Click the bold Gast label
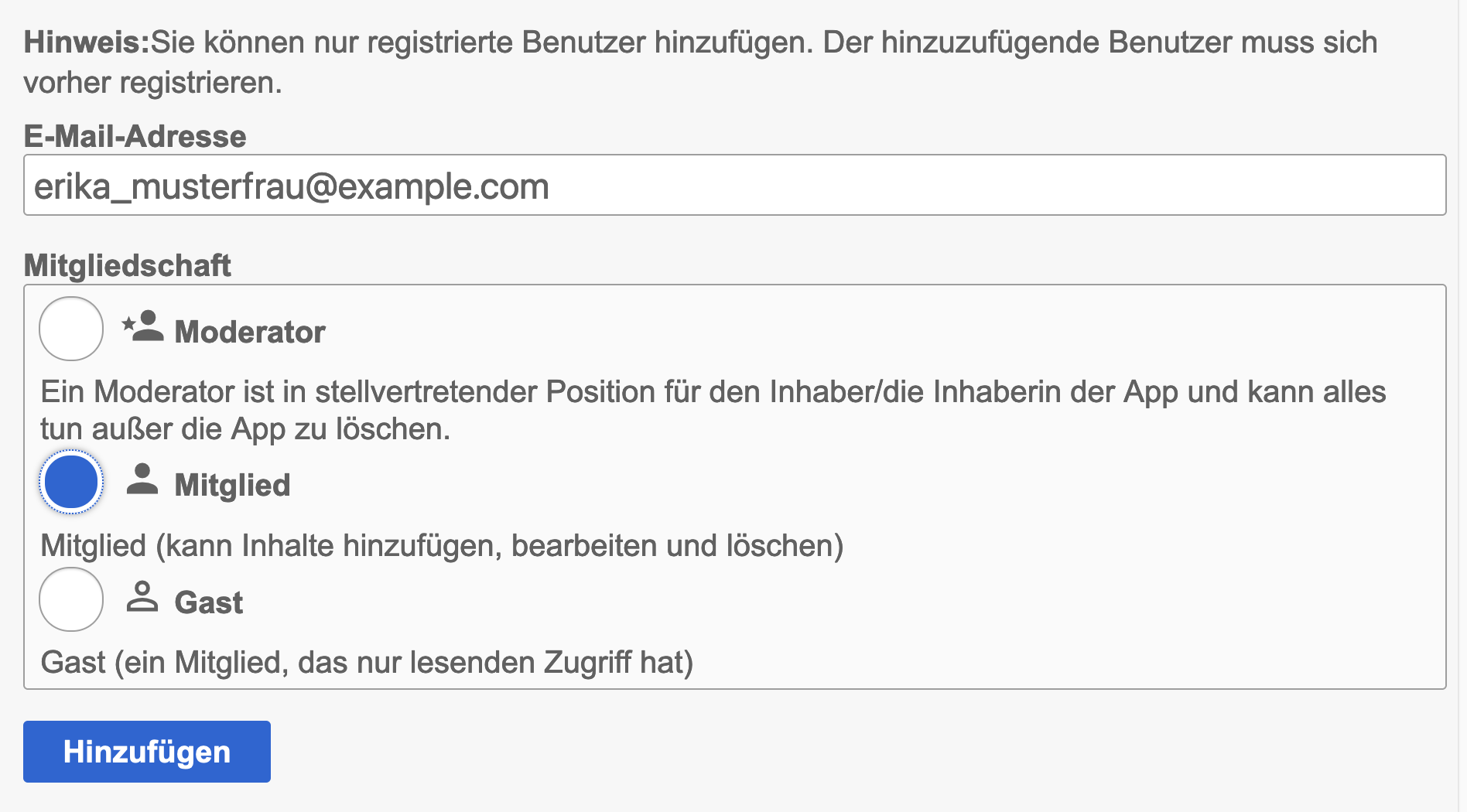1467x812 pixels. coord(209,602)
